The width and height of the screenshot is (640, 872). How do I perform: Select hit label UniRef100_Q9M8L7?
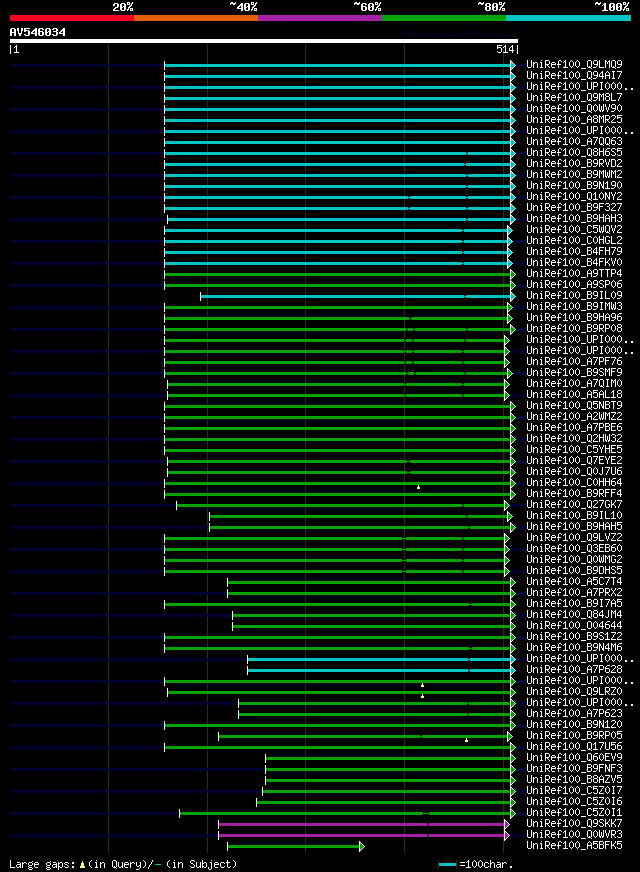(x=574, y=97)
